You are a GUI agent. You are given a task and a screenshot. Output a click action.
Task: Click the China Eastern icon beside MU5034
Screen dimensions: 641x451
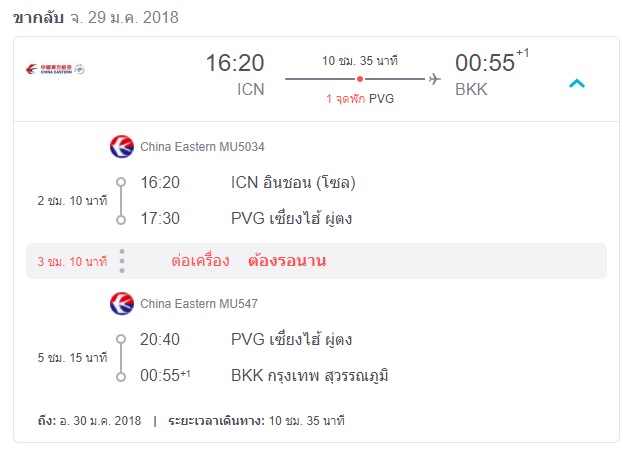click(122, 146)
